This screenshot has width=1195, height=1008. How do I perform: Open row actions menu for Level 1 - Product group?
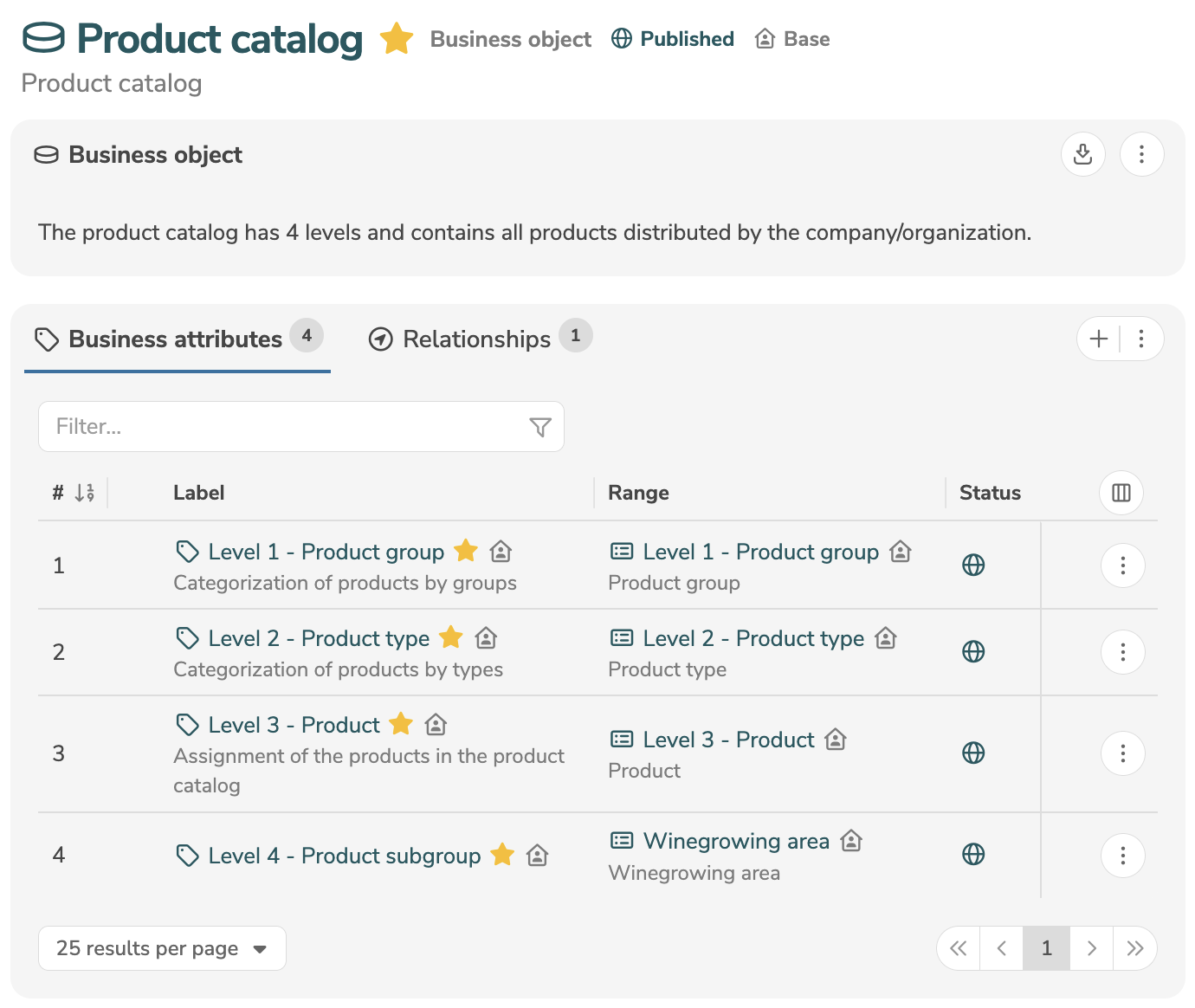[x=1122, y=565]
